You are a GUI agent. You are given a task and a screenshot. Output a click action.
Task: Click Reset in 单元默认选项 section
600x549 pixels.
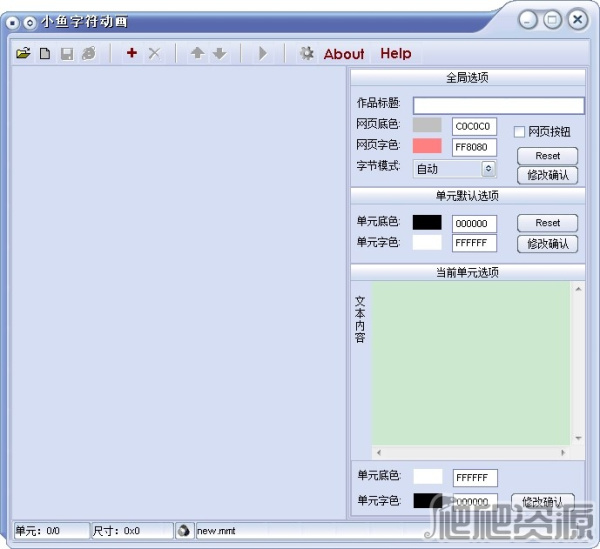coord(548,223)
